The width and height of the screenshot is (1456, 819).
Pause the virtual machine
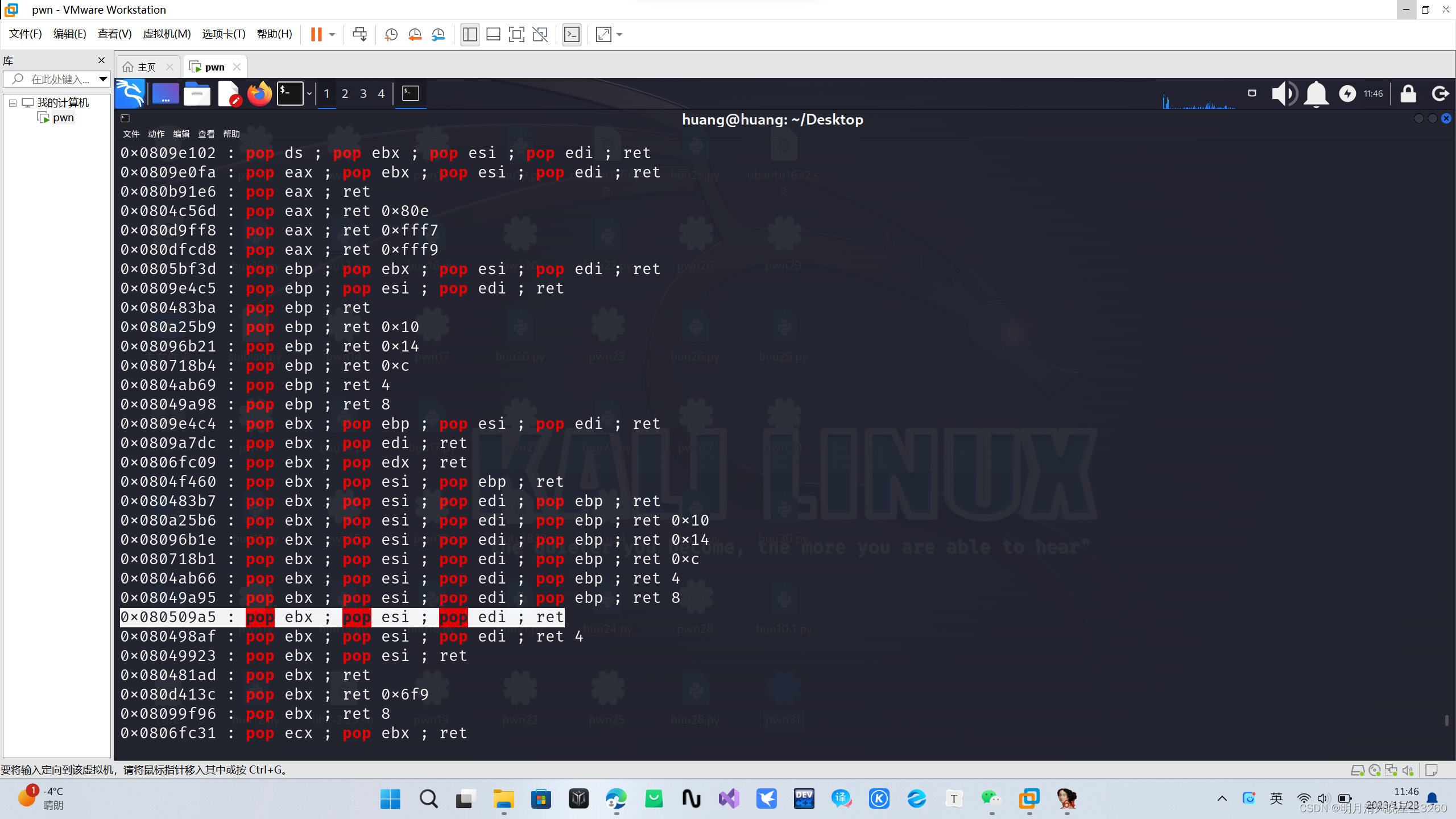click(x=316, y=35)
